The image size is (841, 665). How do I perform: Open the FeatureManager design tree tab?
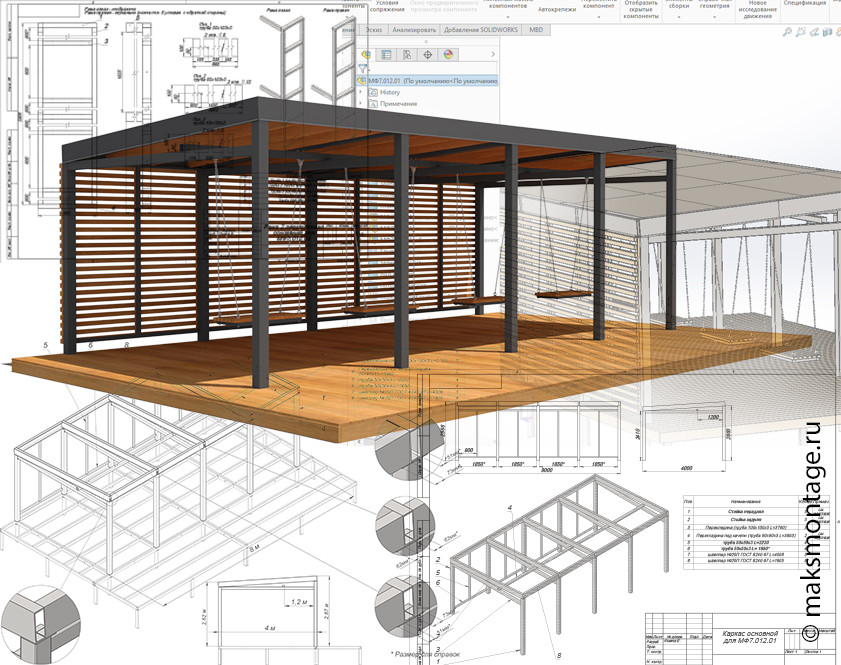(x=366, y=54)
